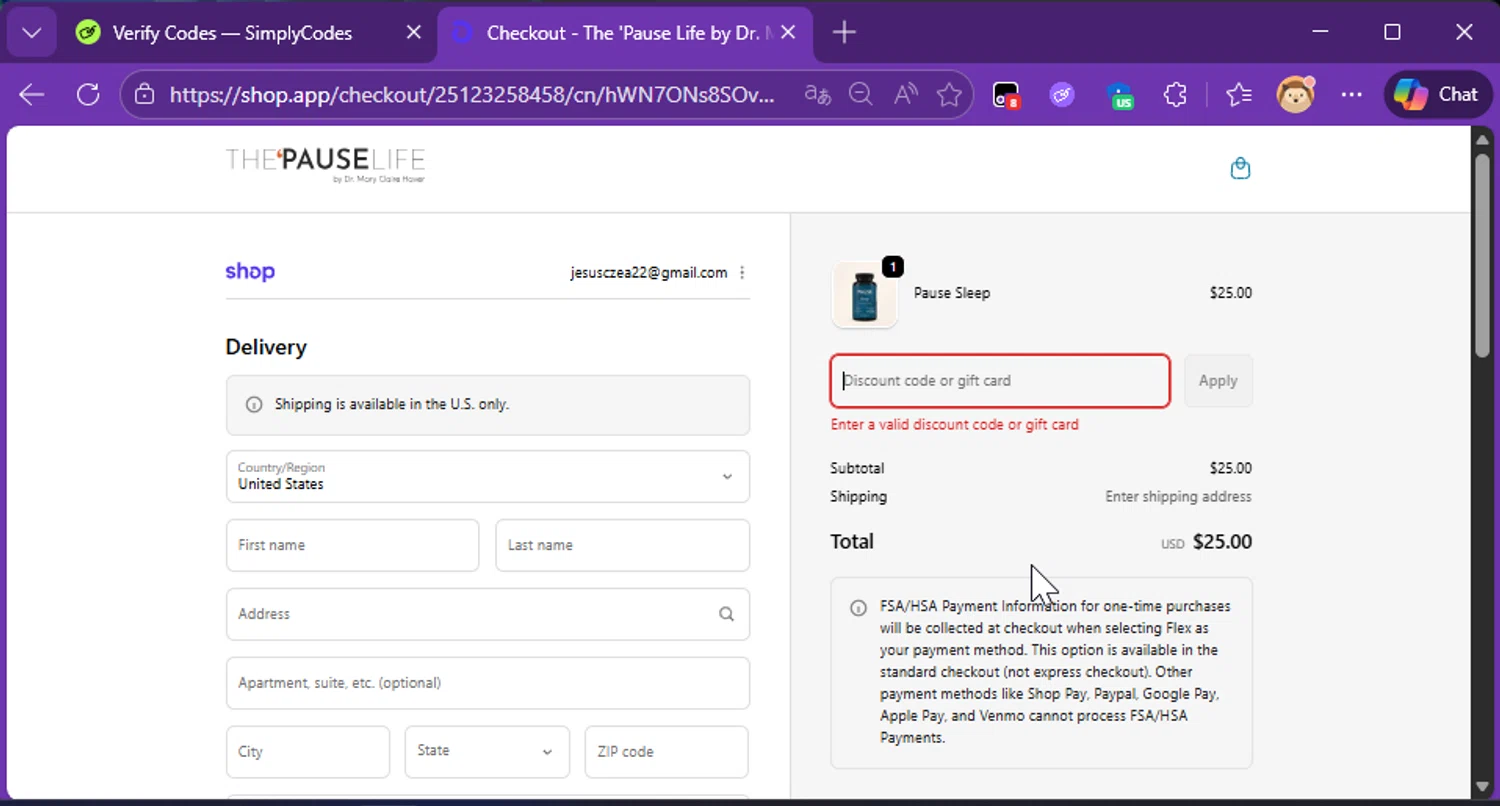This screenshot has height=806, width=1500.
Task: Open browser Settings and more menu
Action: (x=1352, y=95)
